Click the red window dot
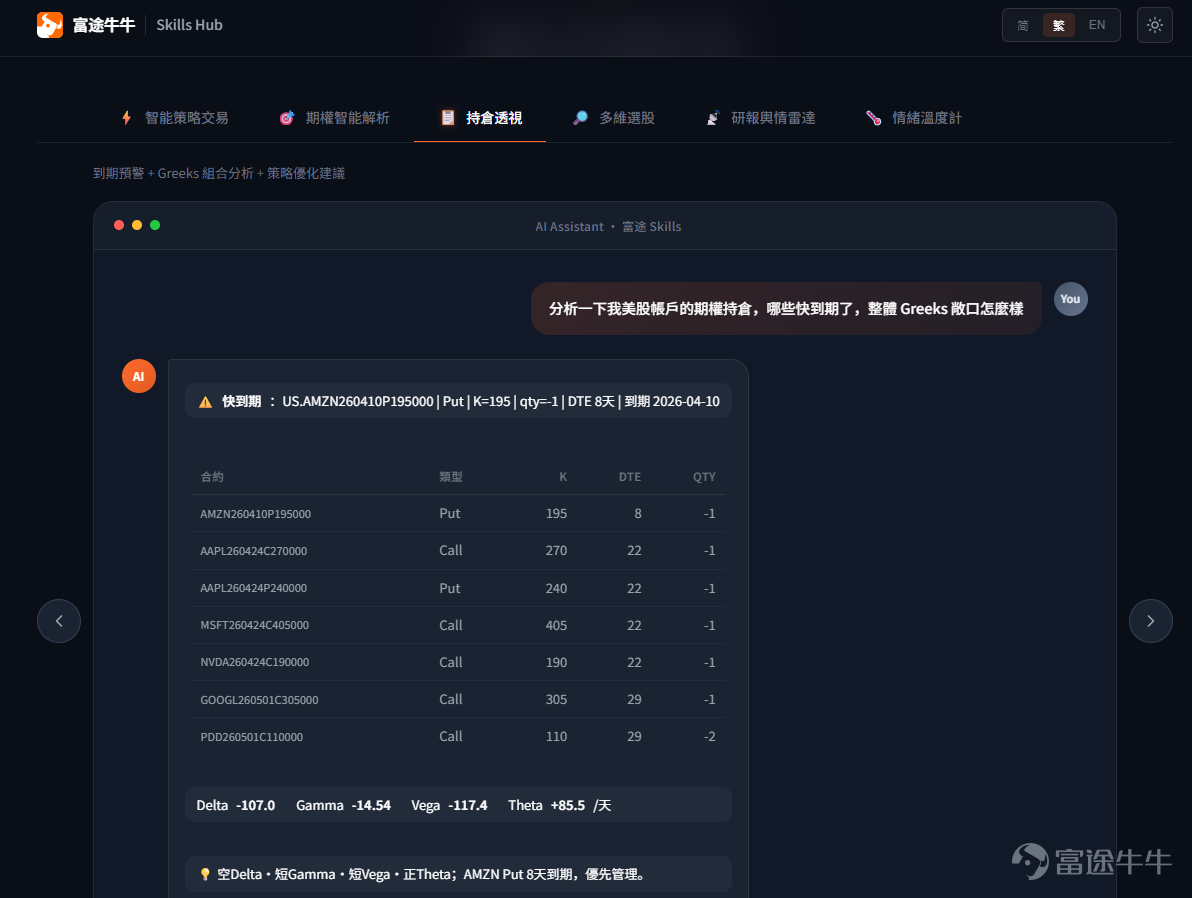The width and height of the screenshot is (1192, 898). [x=119, y=225]
